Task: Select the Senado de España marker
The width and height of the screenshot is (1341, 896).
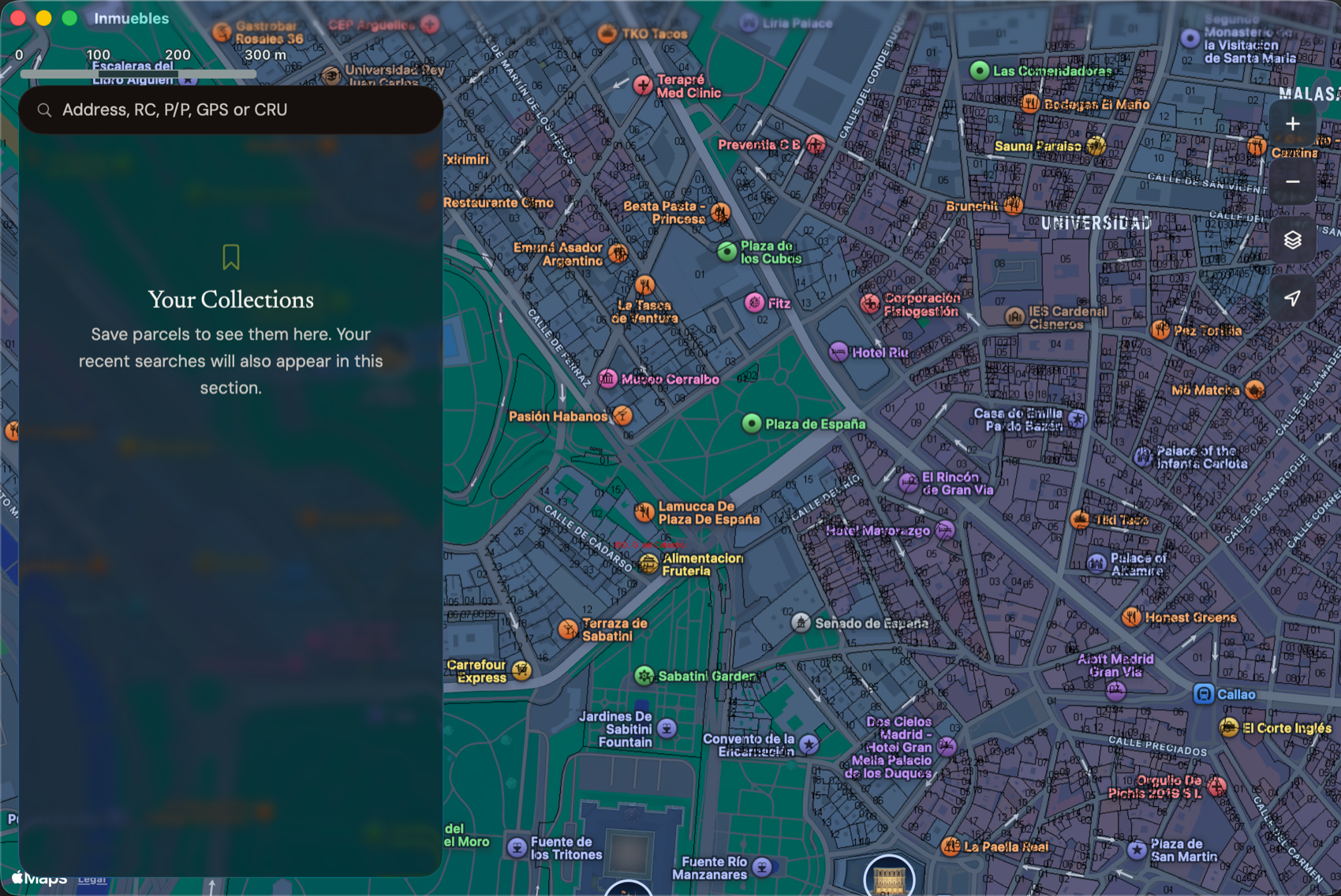Action: [x=801, y=623]
